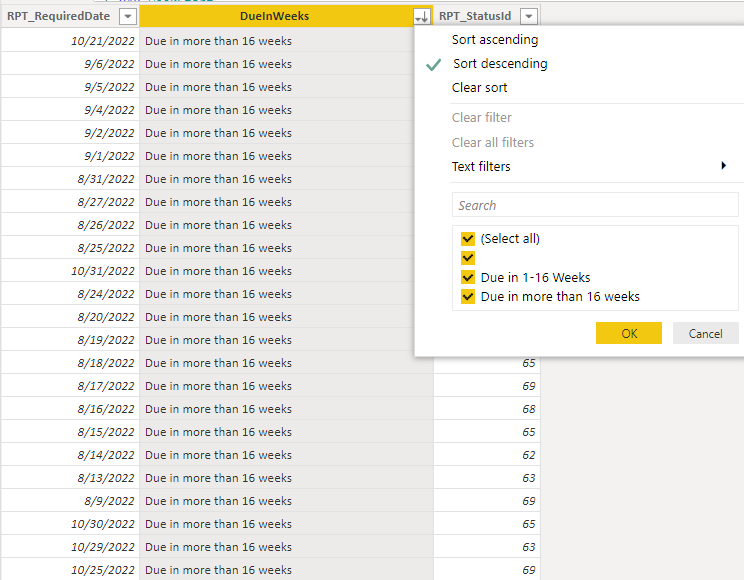This screenshot has height=580, width=744.
Task: Select the 8/25/2022 date cell
Action: pyautogui.click(x=70, y=248)
